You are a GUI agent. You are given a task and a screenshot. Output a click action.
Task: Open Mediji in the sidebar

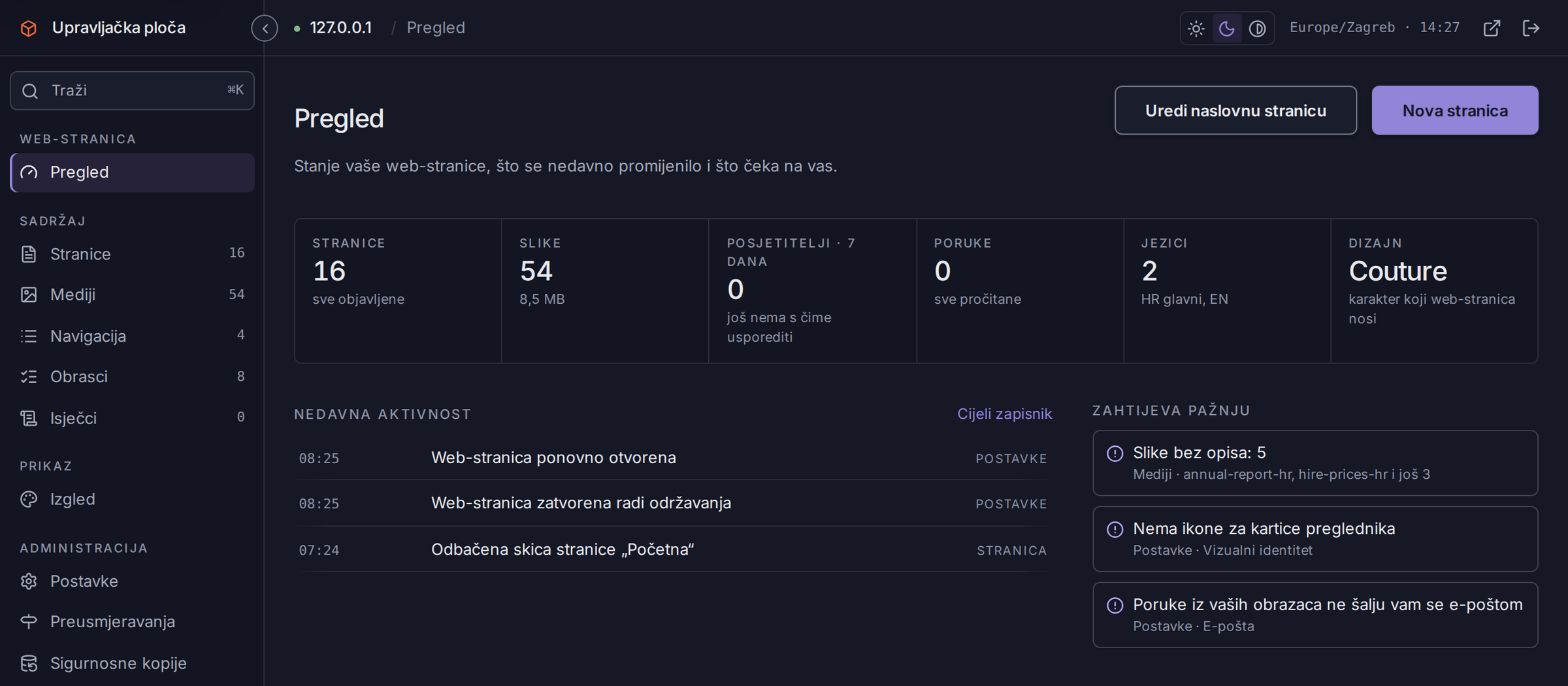pyautogui.click(x=133, y=295)
